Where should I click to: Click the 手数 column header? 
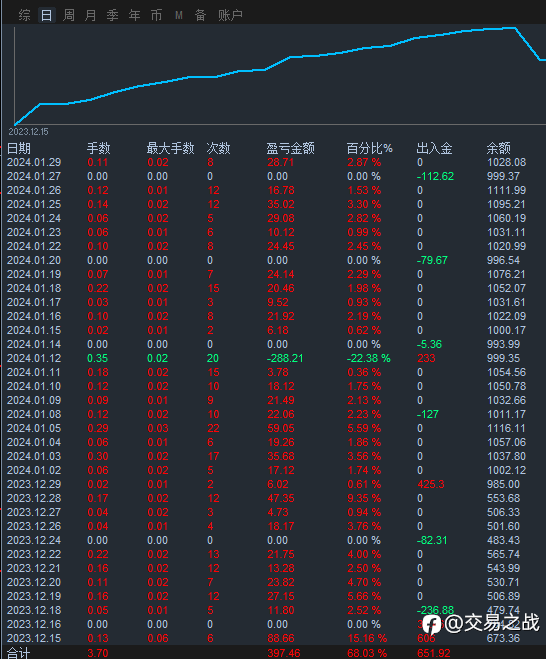(x=98, y=148)
